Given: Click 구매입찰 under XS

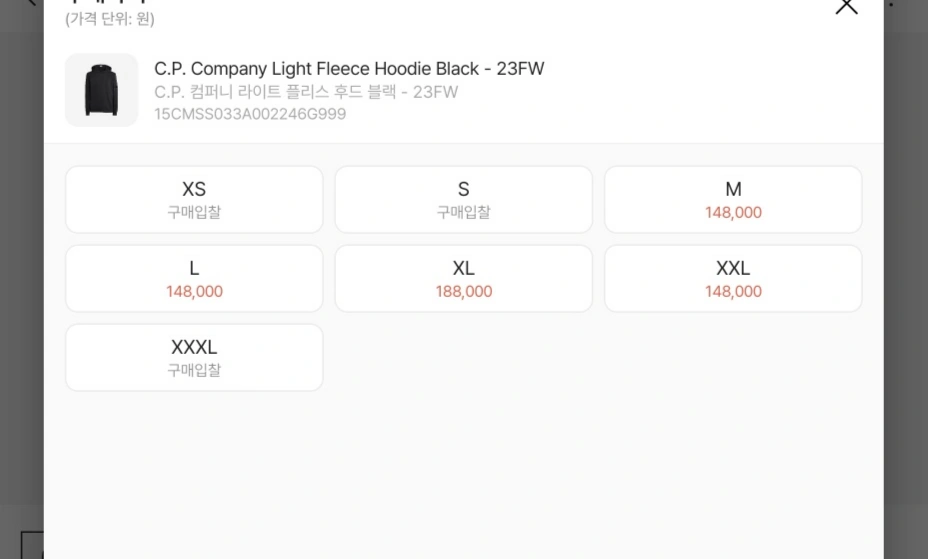Looking at the screenshot, I should 194,212.
